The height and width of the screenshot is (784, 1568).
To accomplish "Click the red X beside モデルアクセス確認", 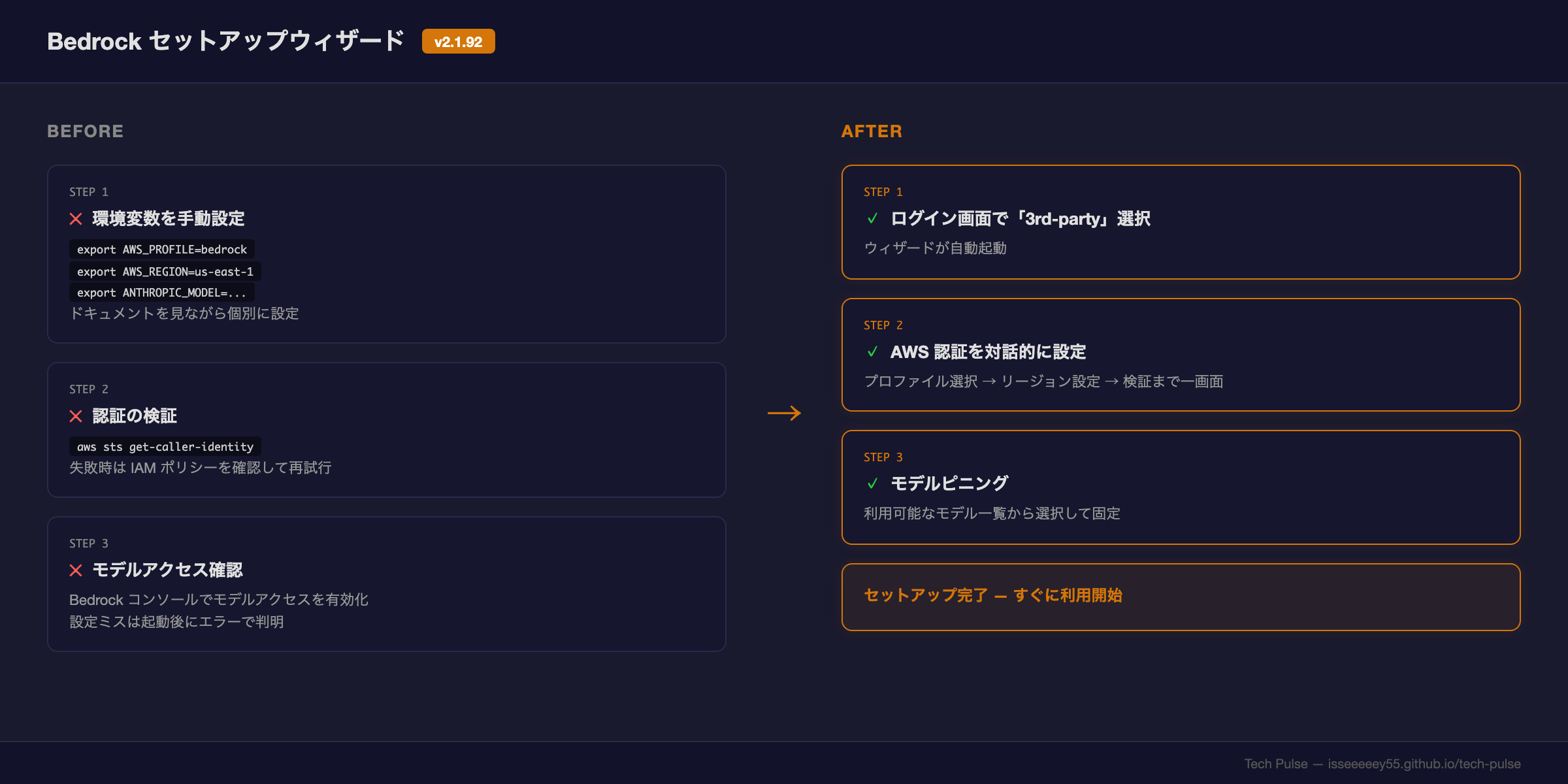I will (74, 570).
